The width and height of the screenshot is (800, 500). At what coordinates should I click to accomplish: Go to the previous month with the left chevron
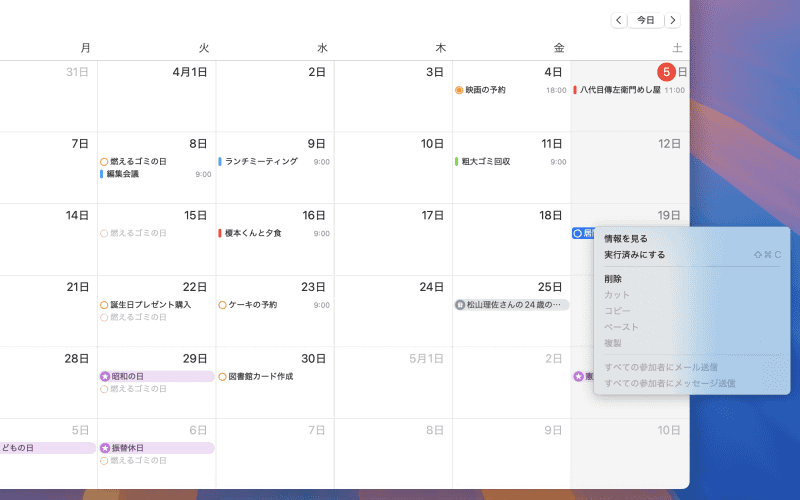[619, 20]
